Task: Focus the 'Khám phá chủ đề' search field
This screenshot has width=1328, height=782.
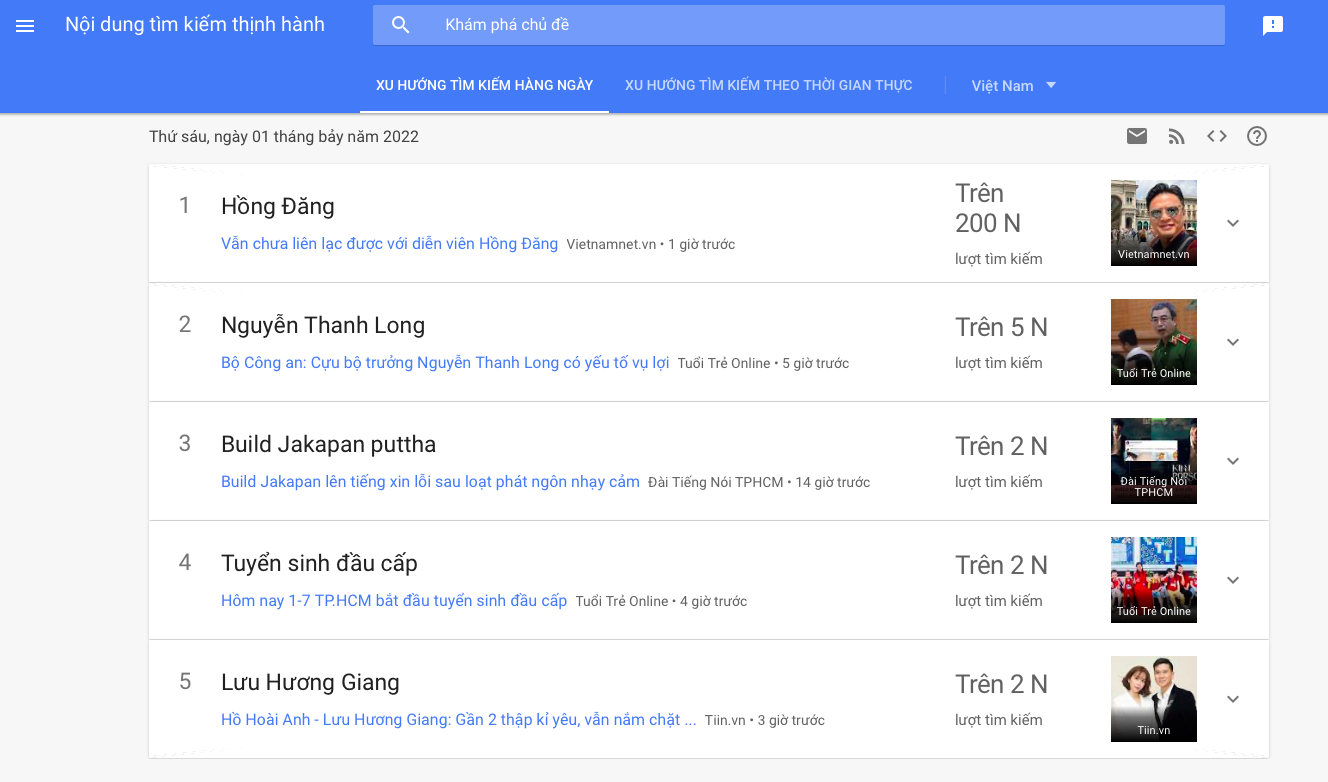Action: pos(799,25)
